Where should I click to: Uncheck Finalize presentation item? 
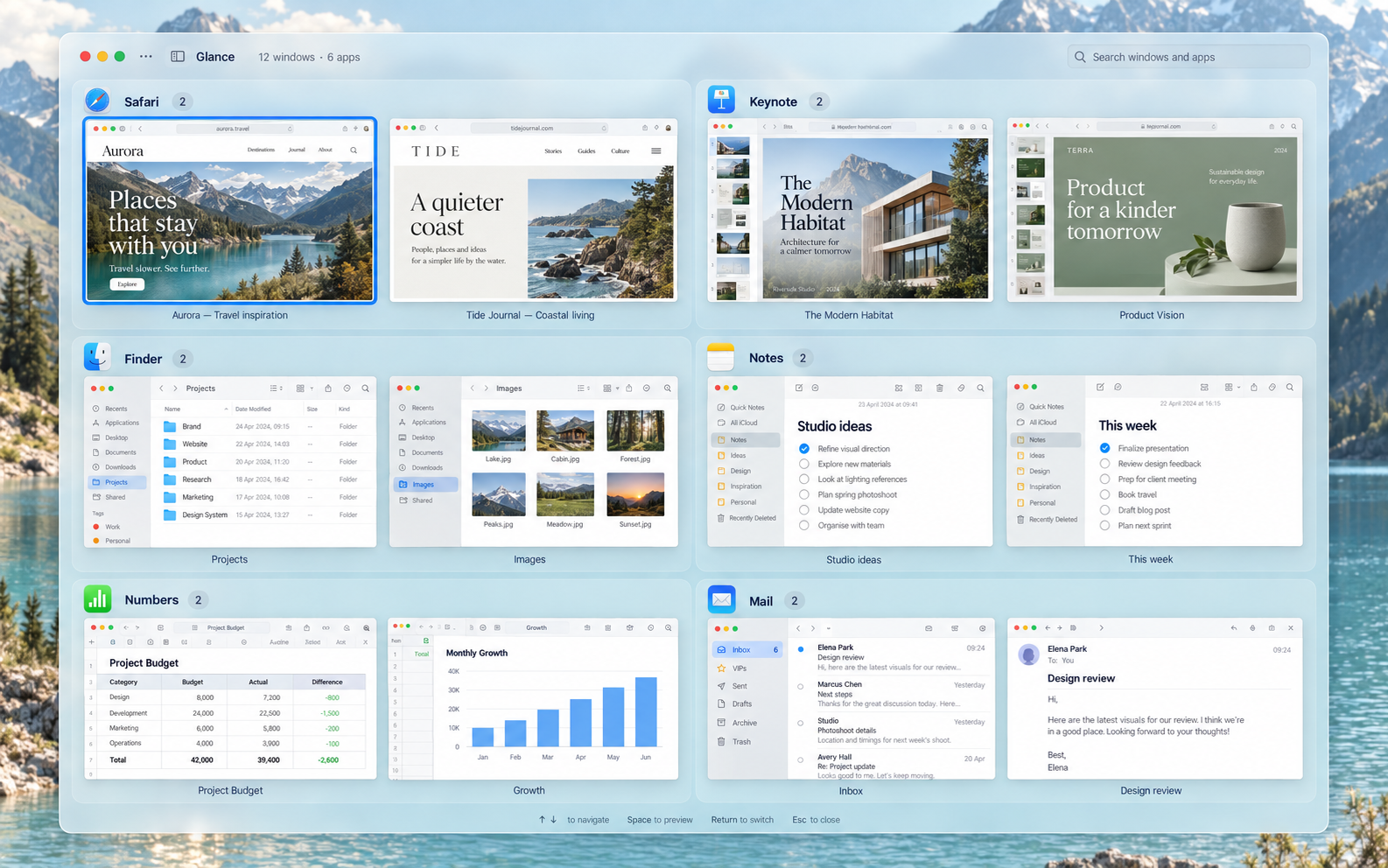1104,448
